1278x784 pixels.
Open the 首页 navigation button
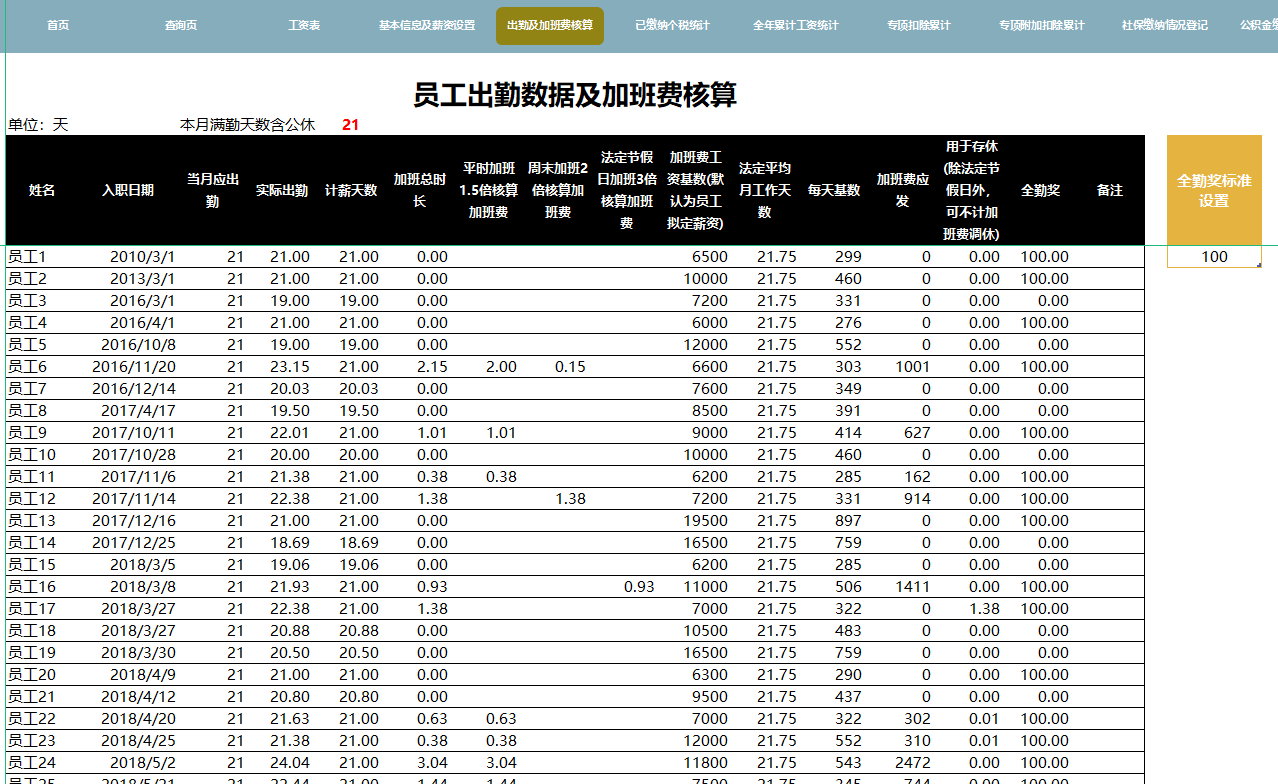coord(56,26)
